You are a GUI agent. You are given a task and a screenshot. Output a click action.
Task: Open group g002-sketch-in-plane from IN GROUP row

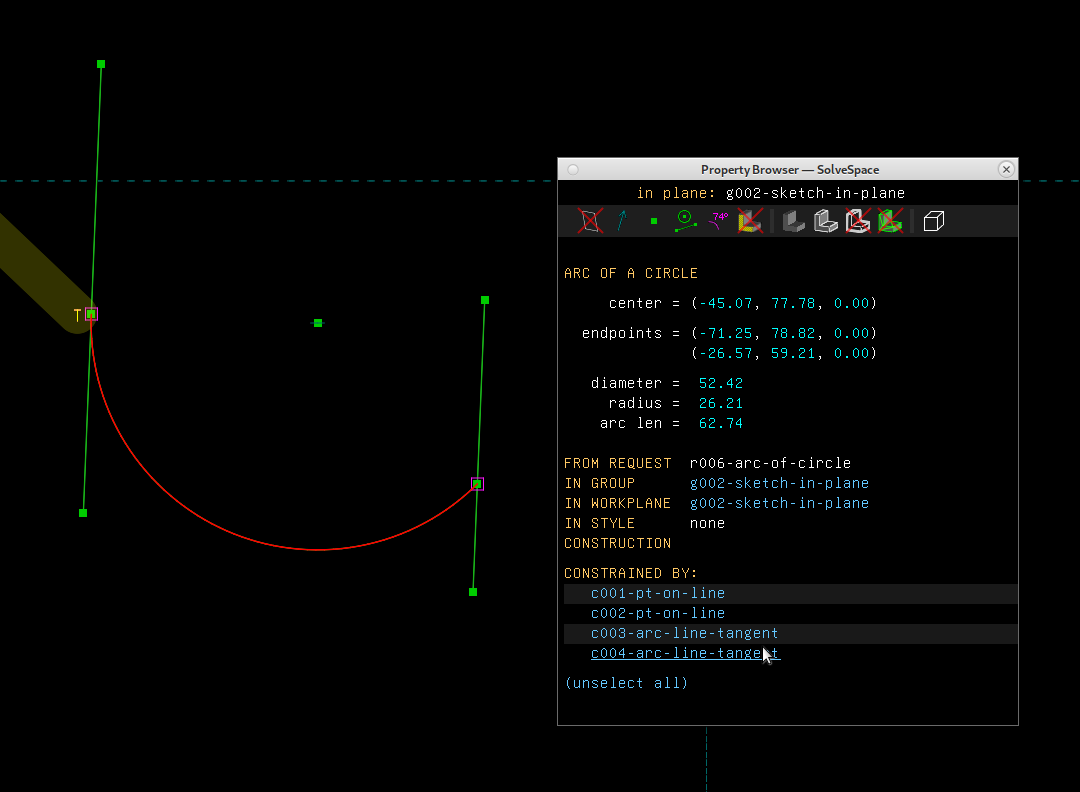coord(779,483)
